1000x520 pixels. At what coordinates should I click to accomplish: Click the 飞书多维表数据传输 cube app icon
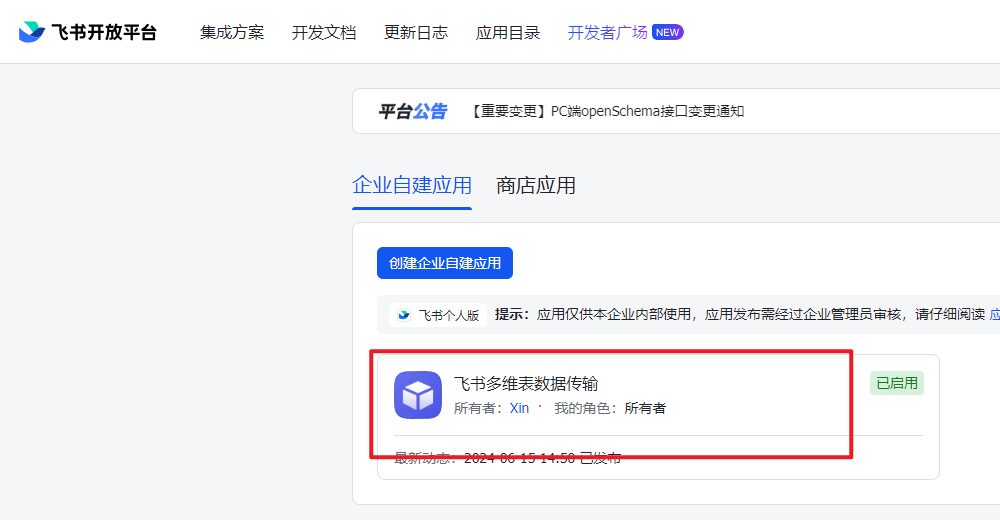pos(418,395)
